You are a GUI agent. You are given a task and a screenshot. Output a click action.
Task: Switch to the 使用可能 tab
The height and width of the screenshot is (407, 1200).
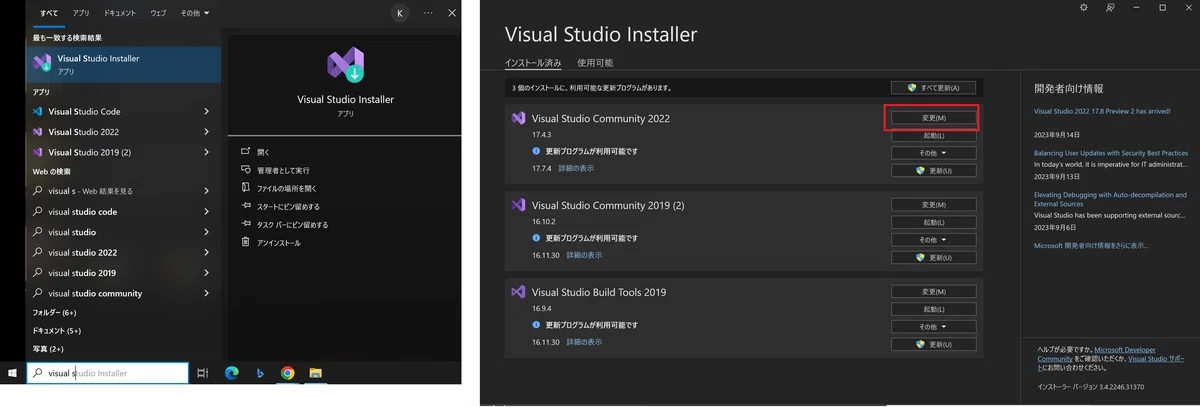[x=595, y=63]
